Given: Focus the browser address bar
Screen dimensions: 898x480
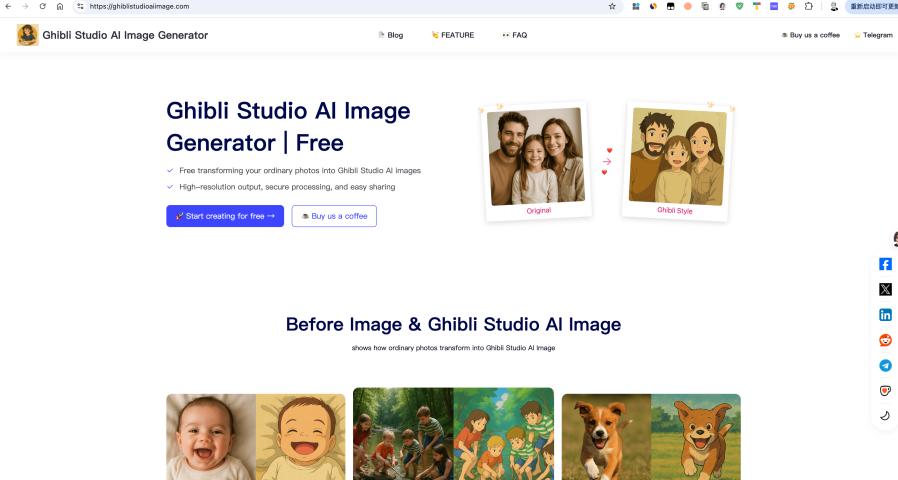Looking at the screenshot, I should 340,6.
